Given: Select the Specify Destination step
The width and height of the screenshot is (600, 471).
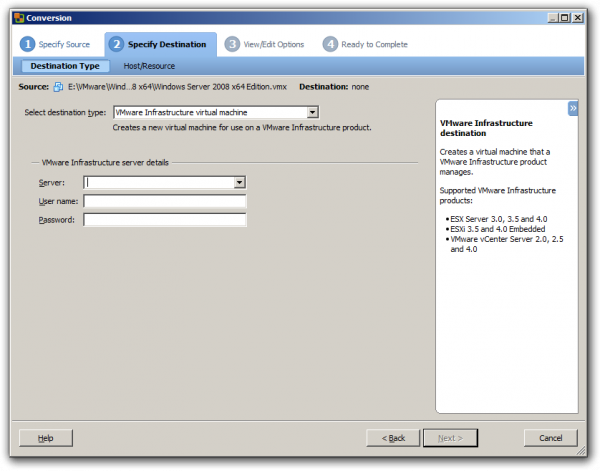Looking at the screenshot, I should tap(161, 44).
